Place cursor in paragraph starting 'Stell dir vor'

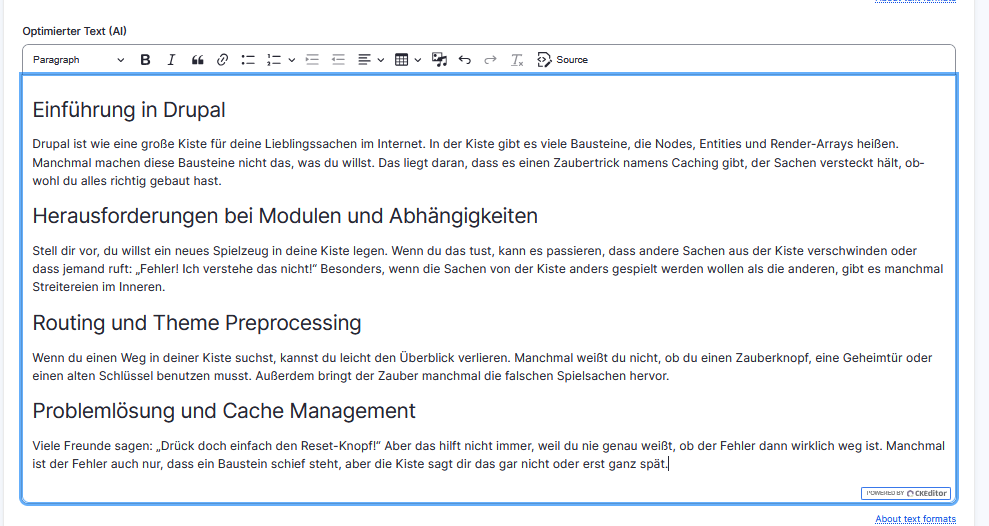488,269
